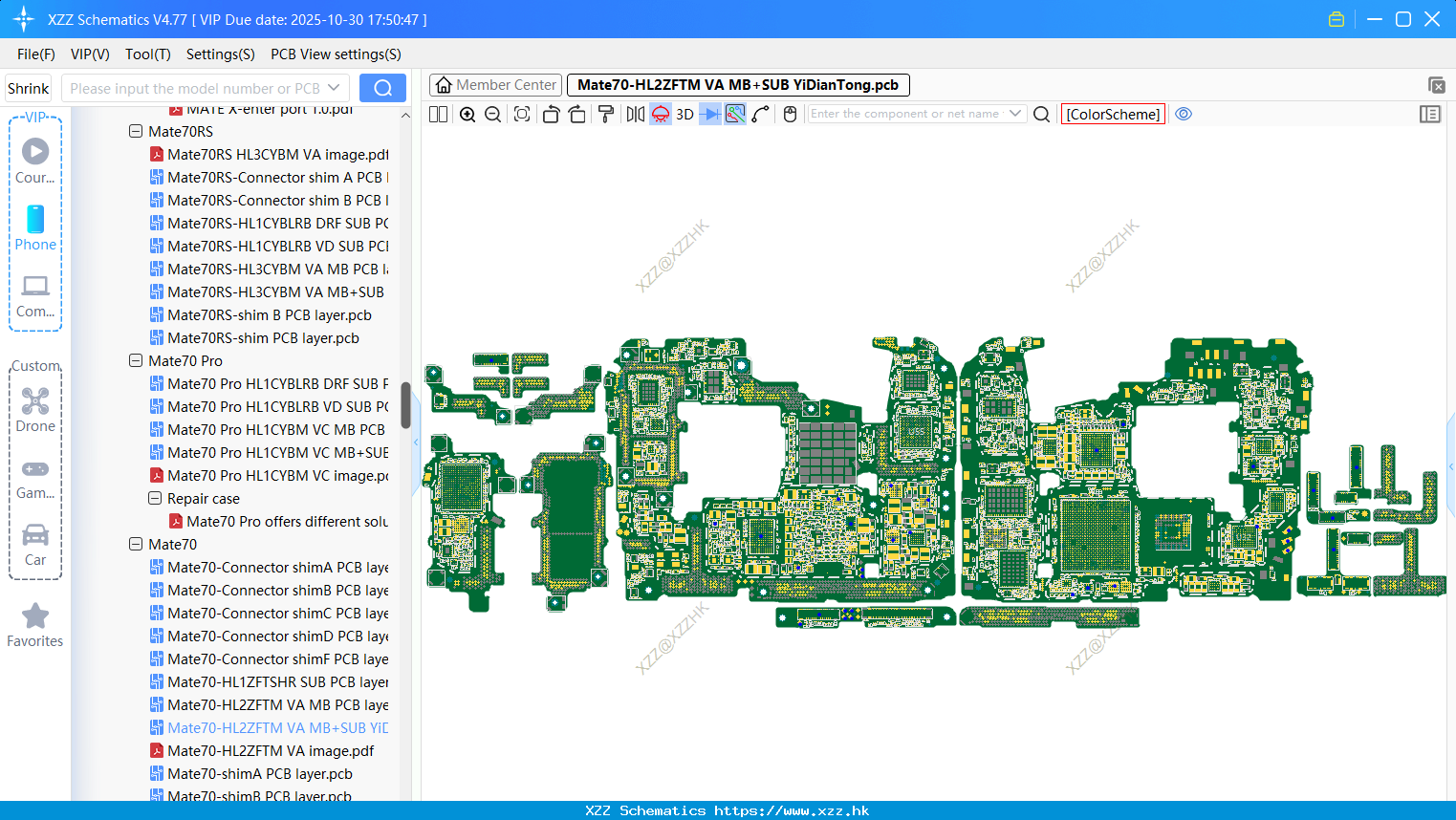Open the Settings(S) menu

pos(221,54)
